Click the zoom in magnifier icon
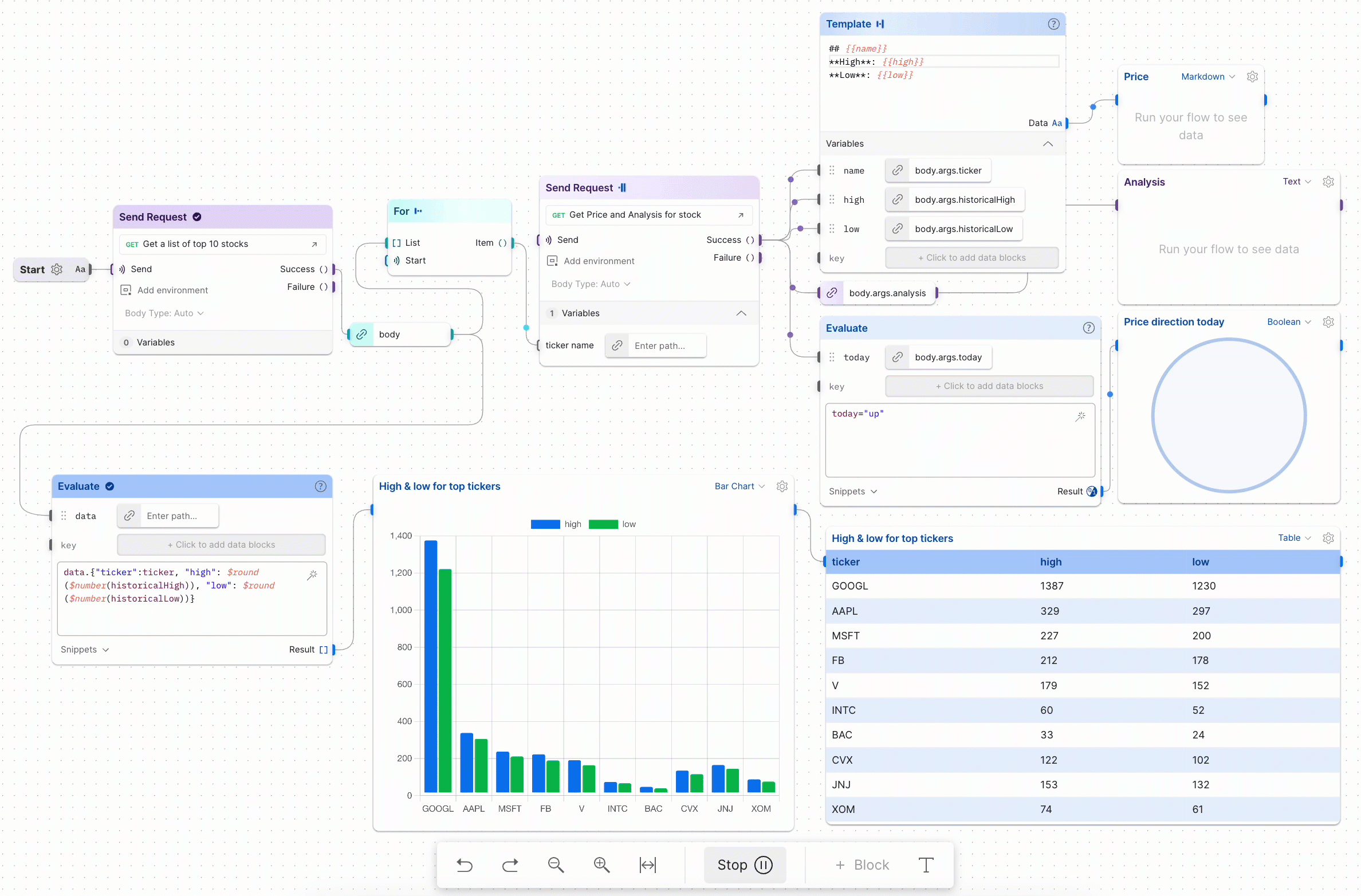Image resolution: width=1361 pixels, height=896 pixels. click(x=601, y=864)
